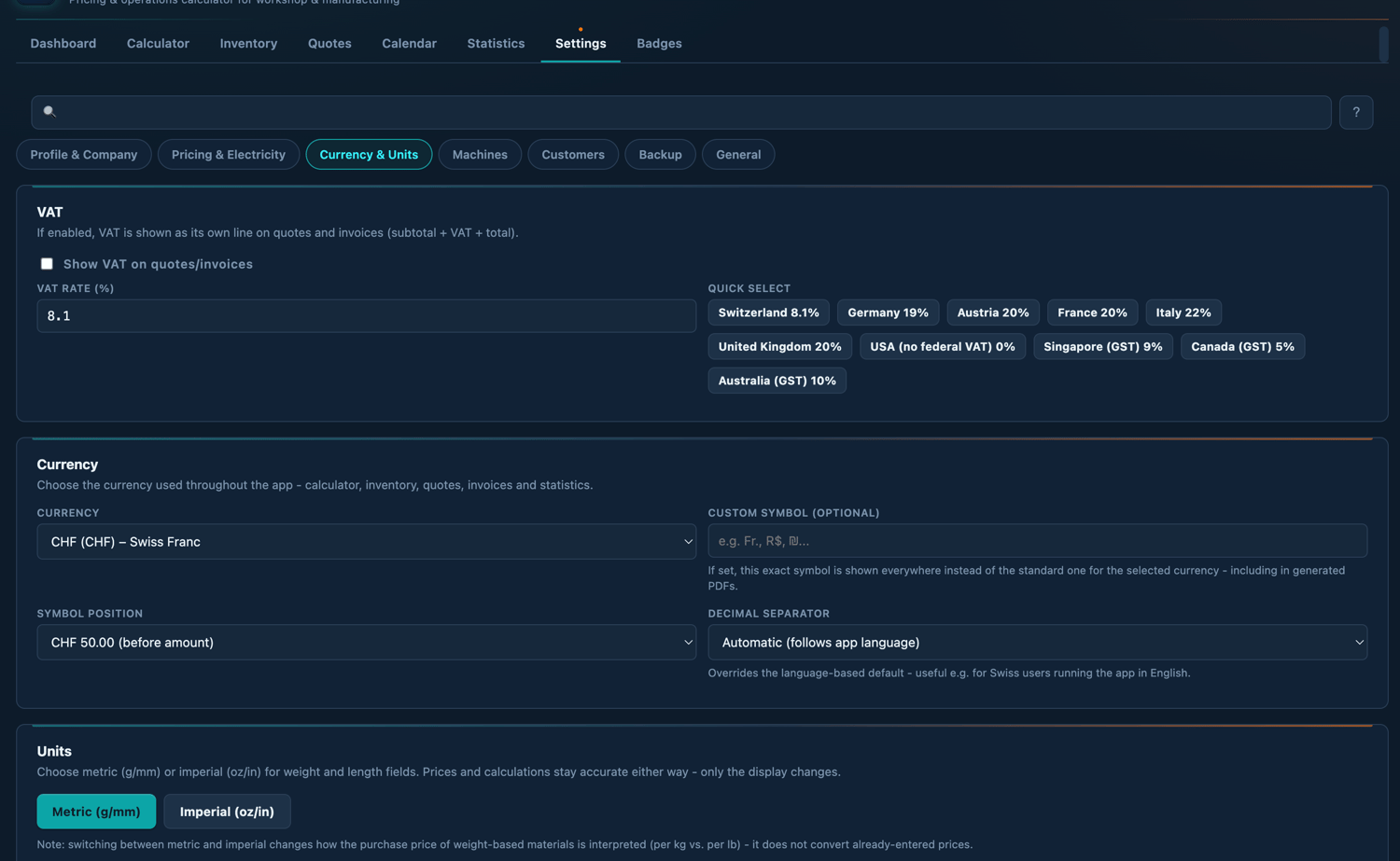Click into the settings search field
This screenshot has width=1400, height=861.
[x=681, y=112]
